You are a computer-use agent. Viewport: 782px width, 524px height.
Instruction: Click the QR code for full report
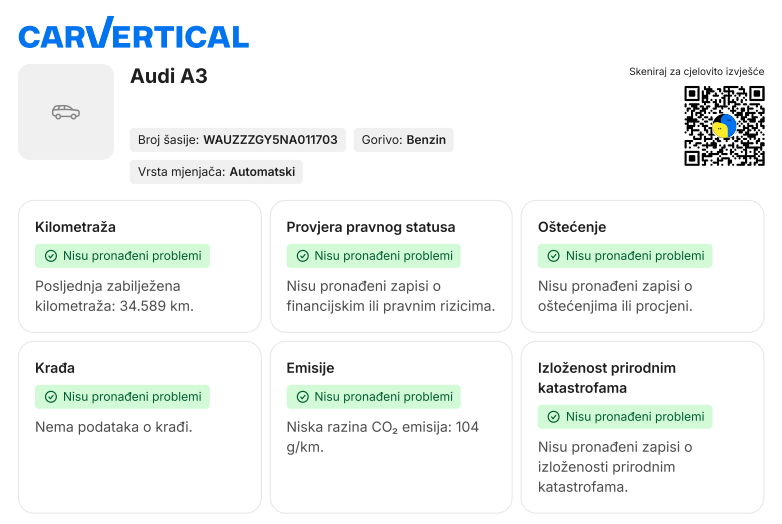click(724, 125)
